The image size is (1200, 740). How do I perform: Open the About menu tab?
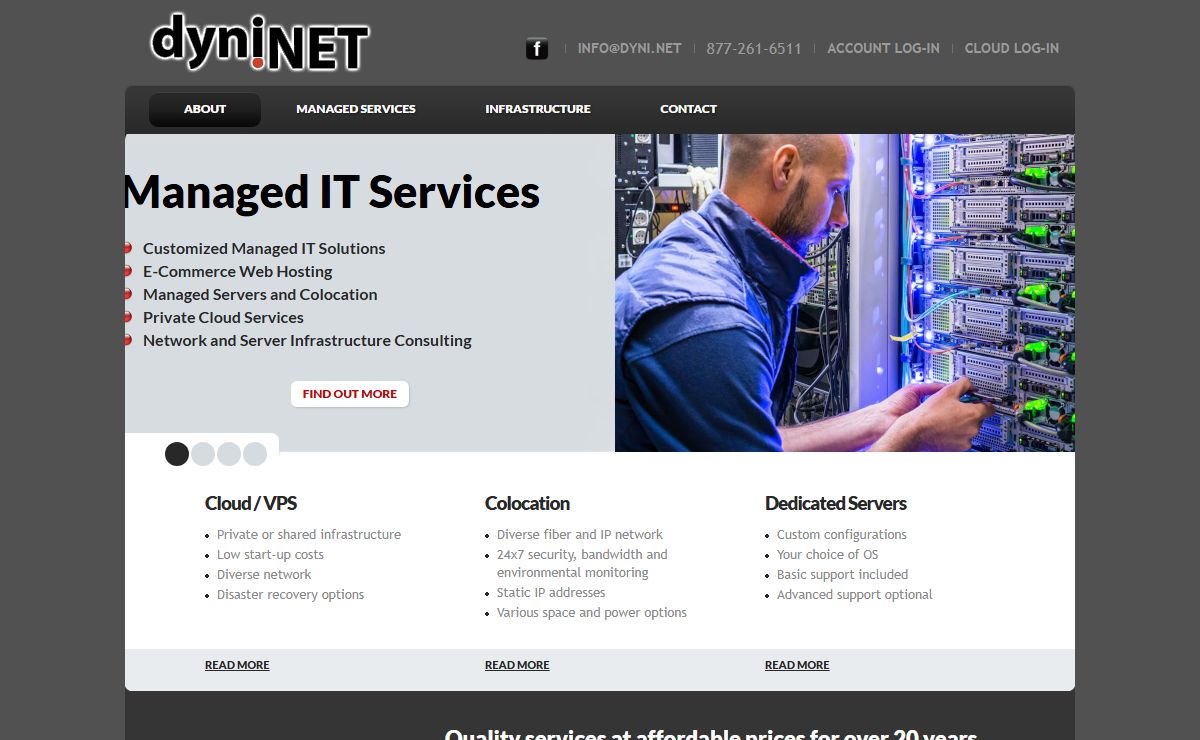pyautogui.click(x=205, y=109)
